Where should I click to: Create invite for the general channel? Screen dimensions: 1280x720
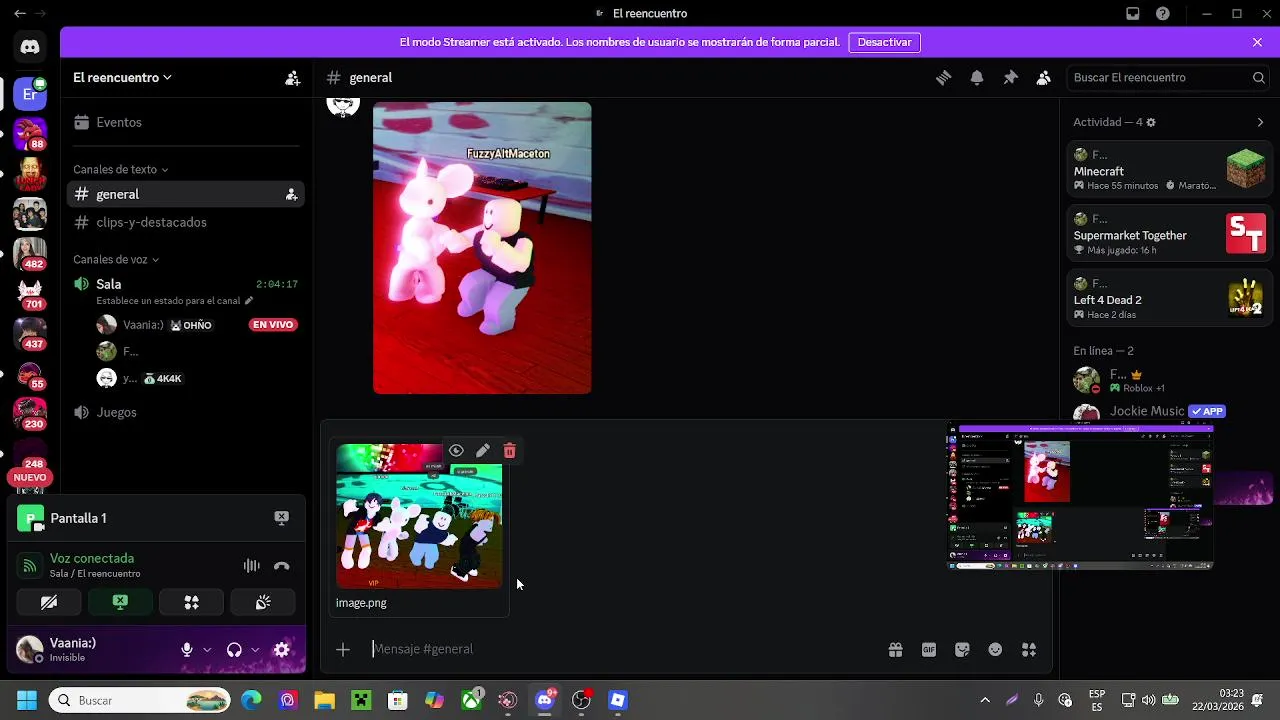pos(292,195)
